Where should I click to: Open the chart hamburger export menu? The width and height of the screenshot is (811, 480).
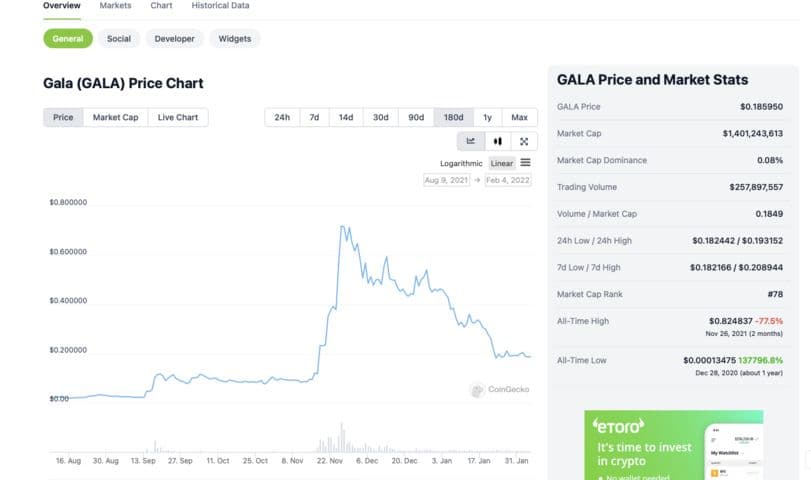click(x=526, y=163)
